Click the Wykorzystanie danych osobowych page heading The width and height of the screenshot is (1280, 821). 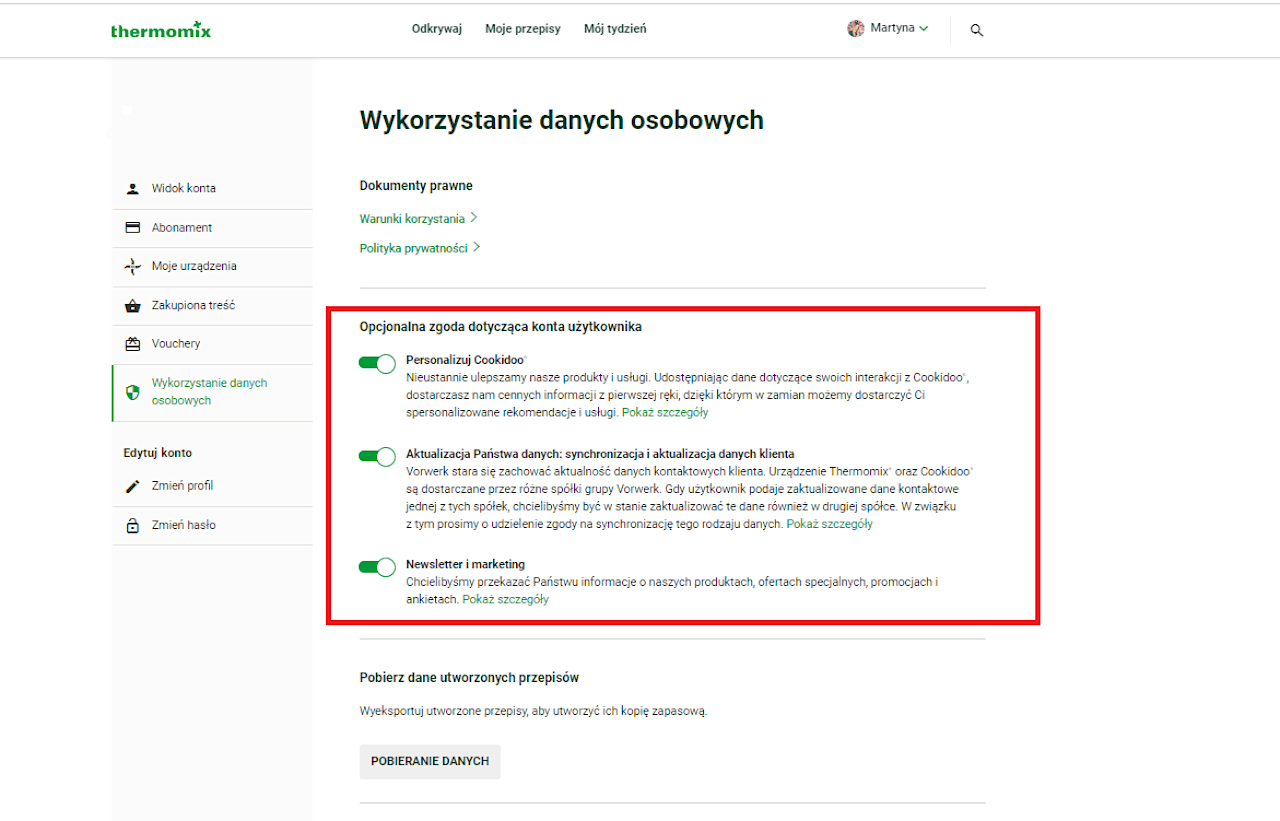pos(562,120)
